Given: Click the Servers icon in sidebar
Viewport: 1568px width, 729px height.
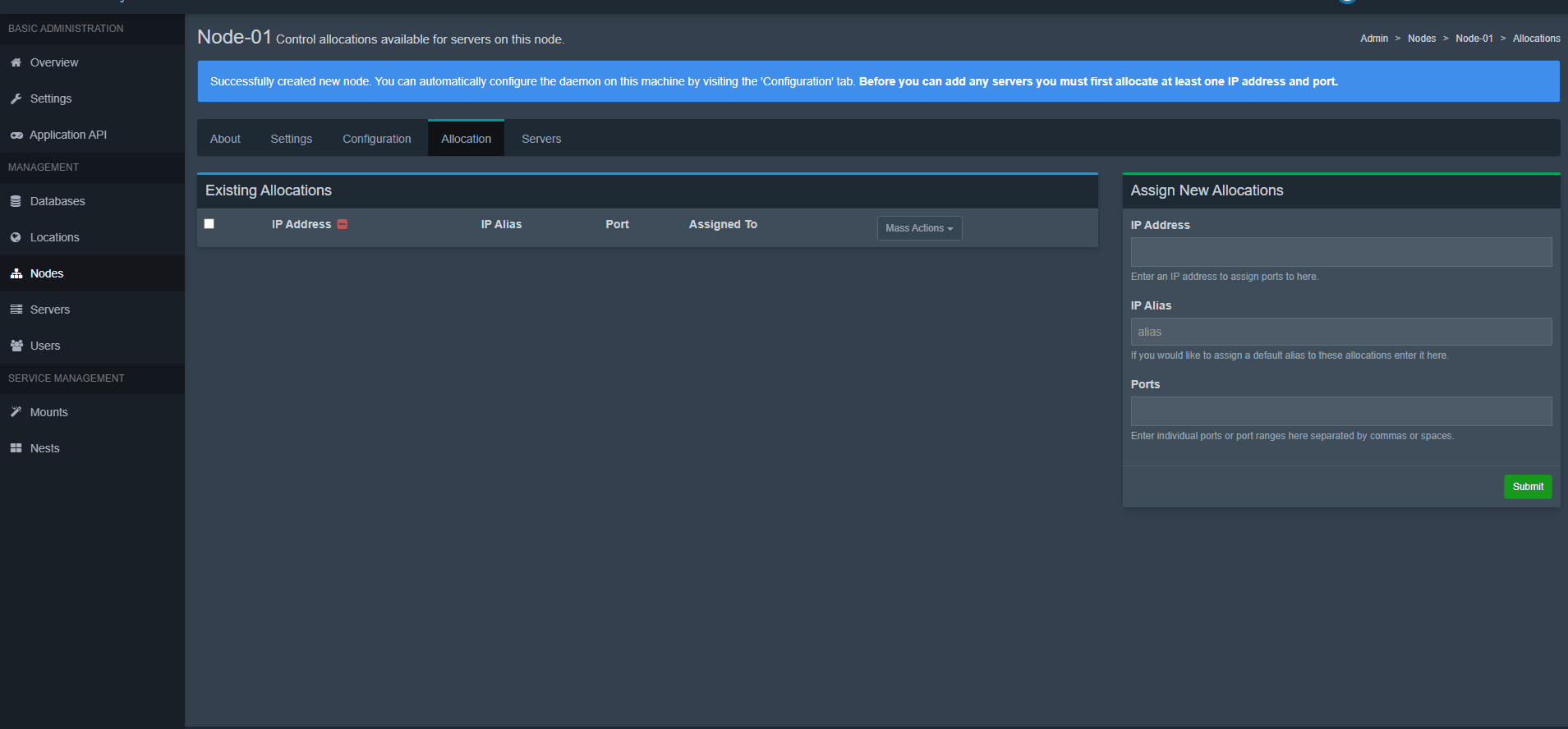Looking at the screenshot, I should pyautogui.click(x=16, y=309).
